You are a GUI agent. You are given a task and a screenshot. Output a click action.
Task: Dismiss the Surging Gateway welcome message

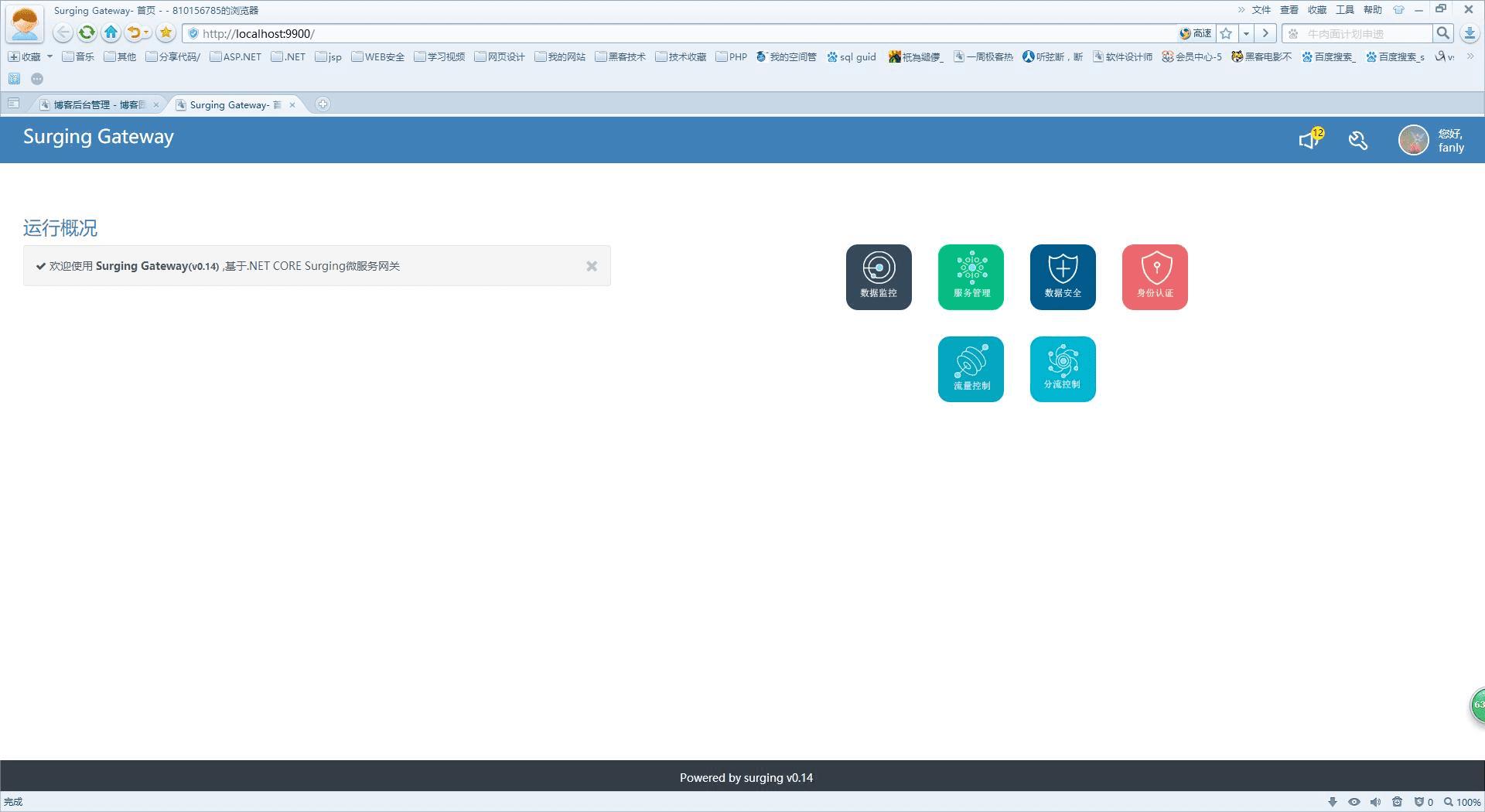click(592, 265)
